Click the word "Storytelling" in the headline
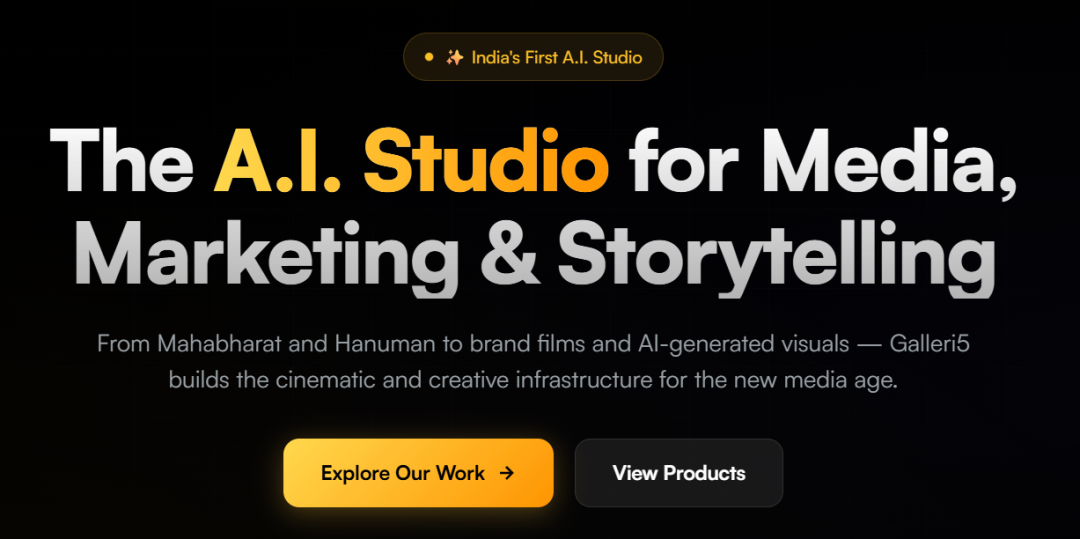1080x539 pixels. 776,258
